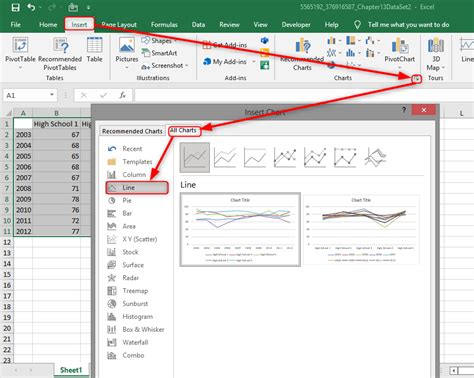This screenshot has height=378, width=474.
Task: Switch to the Home tab
Action: [48, 25]
